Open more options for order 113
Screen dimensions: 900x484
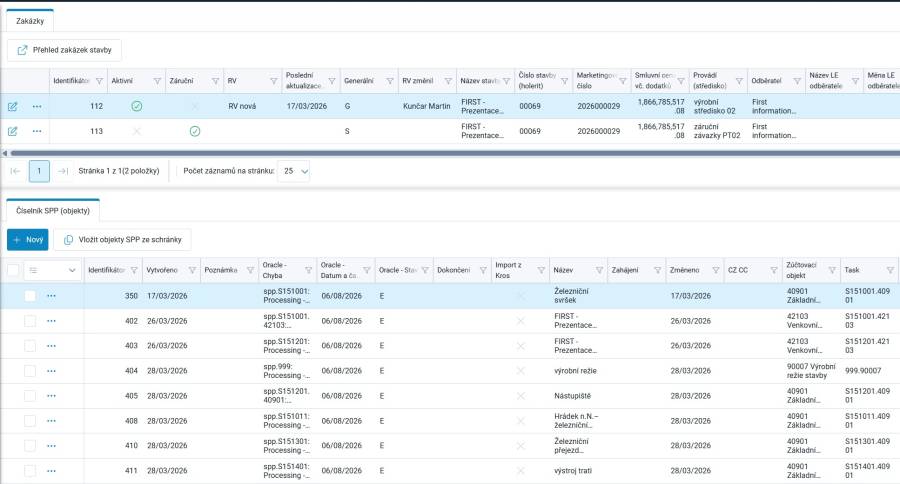pyautogui.click(x=37, y=131)
